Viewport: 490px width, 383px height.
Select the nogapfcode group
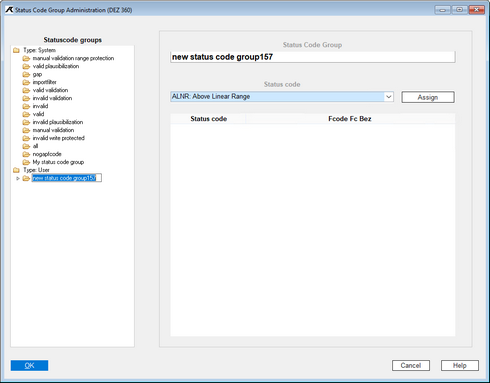point(47,154)
